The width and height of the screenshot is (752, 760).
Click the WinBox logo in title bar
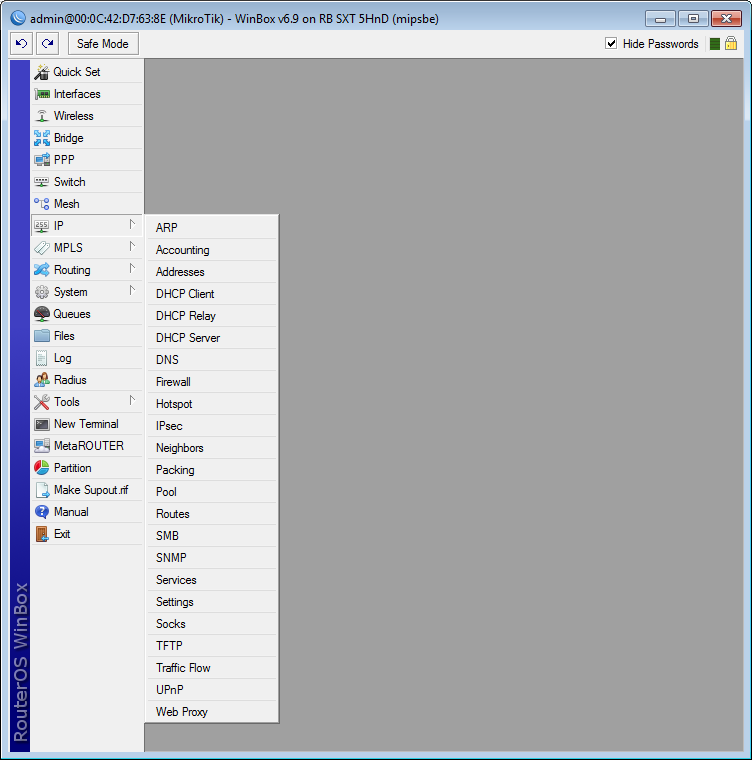point(18,18)
